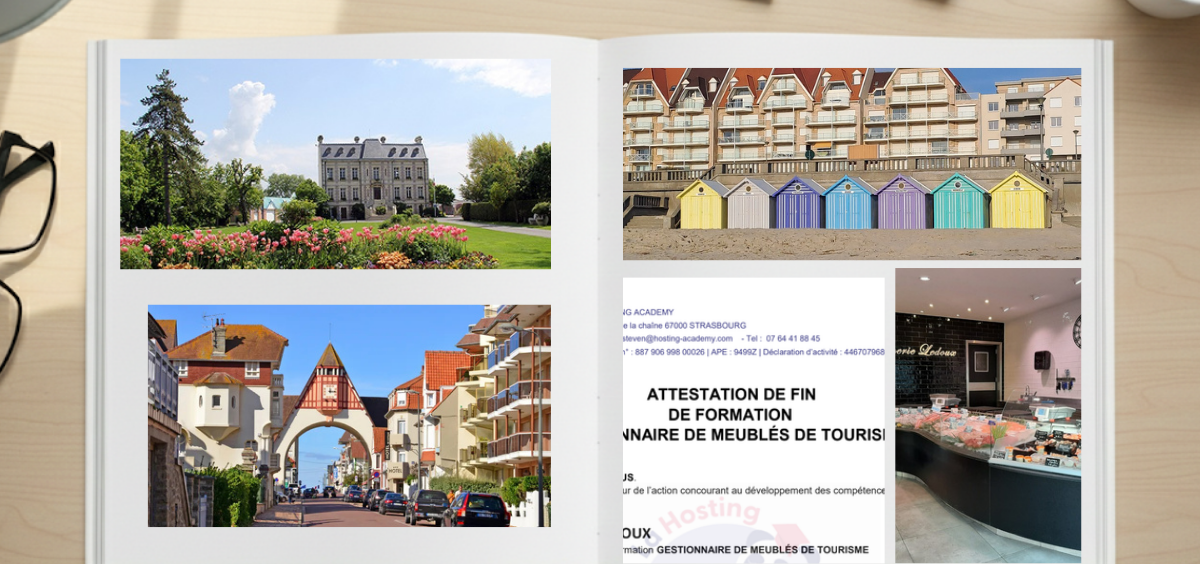The width and height of the screenshot is (1200, 564).
Task: Open the town street archway photo
Action: 349,415
